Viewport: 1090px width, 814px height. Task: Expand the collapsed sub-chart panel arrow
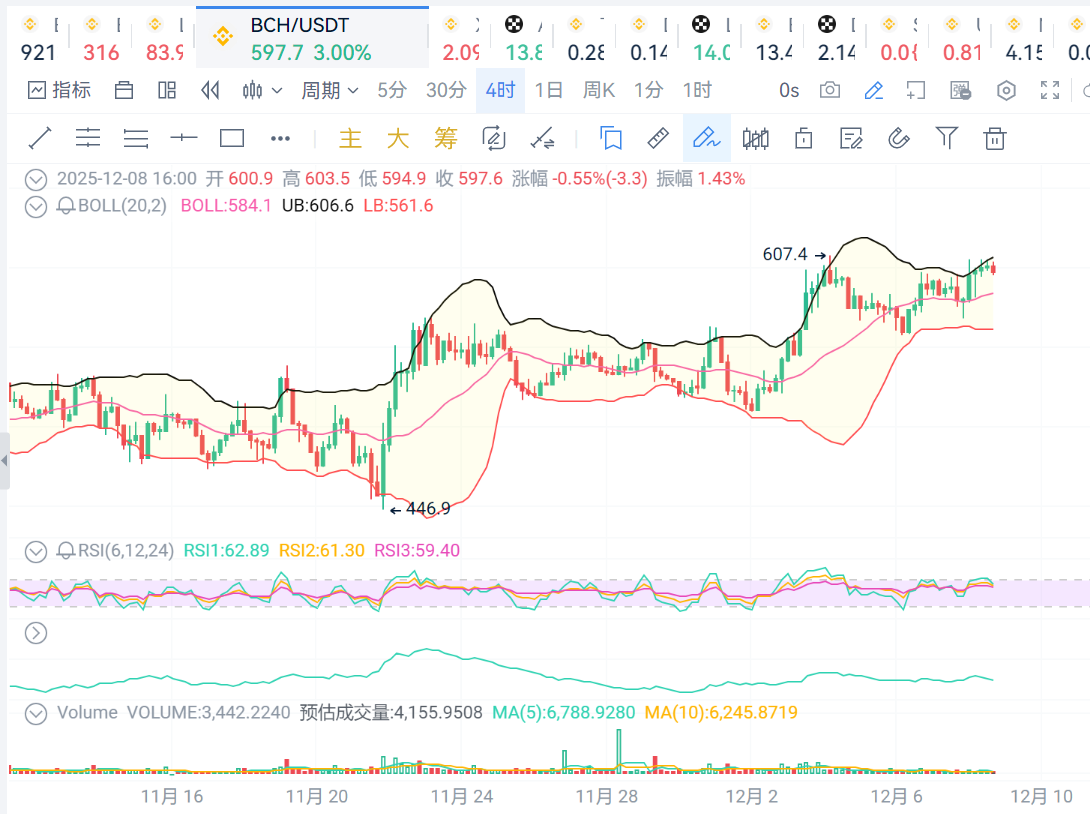click(x=36, y=632)
